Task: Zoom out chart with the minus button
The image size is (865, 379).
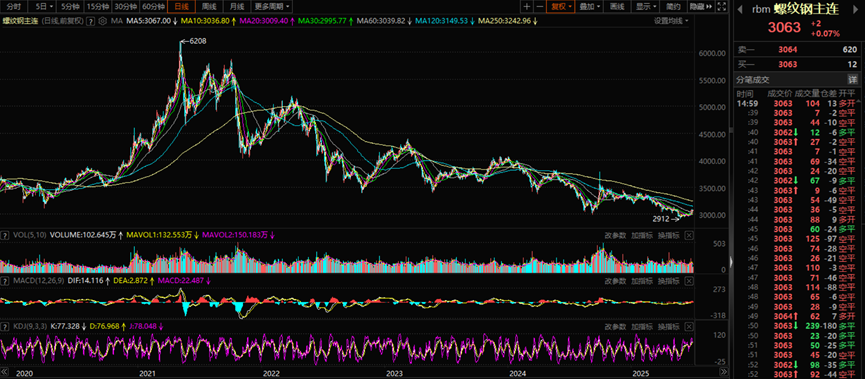Action: [540, 7]
